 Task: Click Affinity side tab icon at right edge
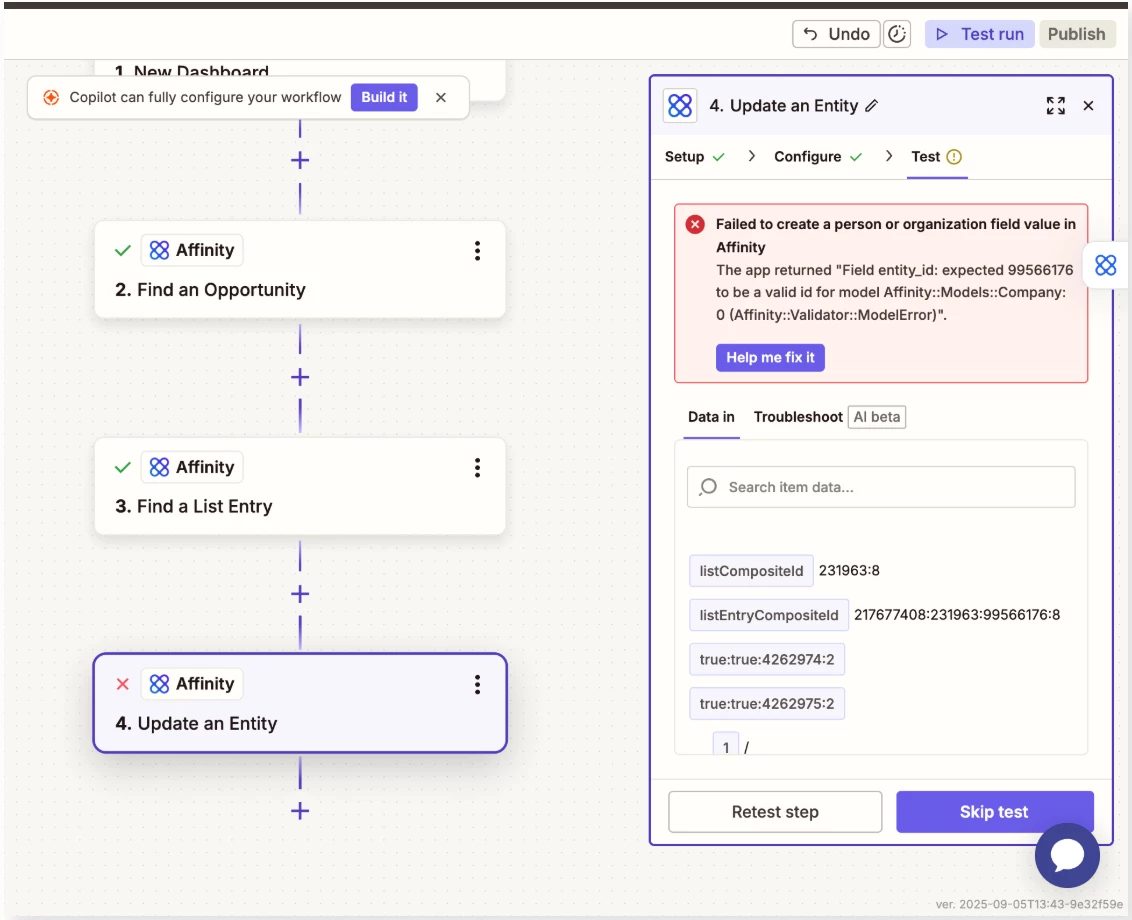click(x=1105, y=265)
